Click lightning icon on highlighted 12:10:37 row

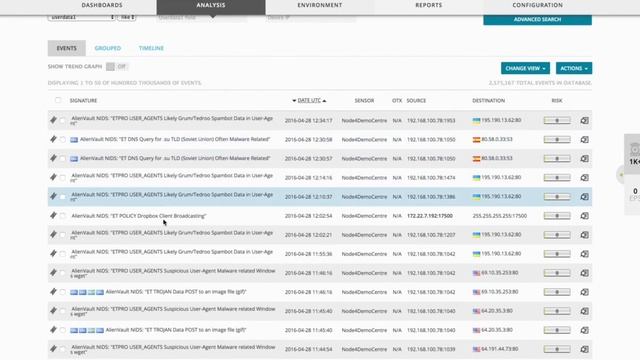click(53, 196)
